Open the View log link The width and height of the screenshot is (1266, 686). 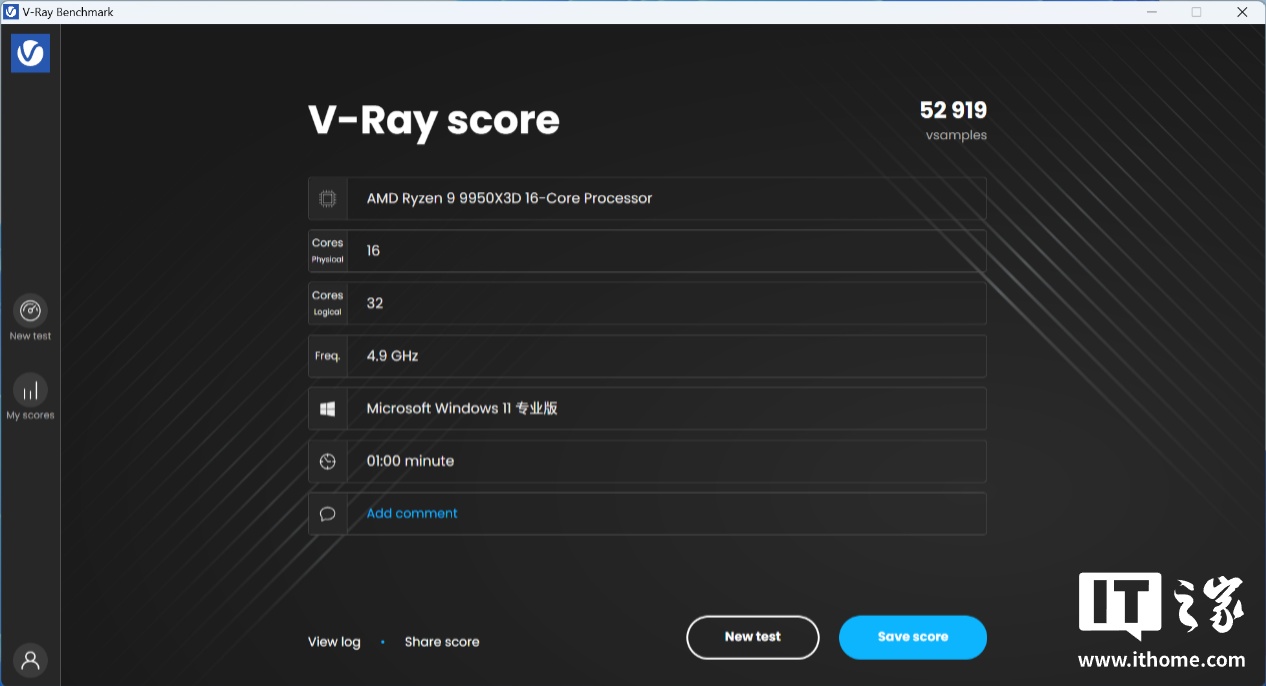point(334,642)
